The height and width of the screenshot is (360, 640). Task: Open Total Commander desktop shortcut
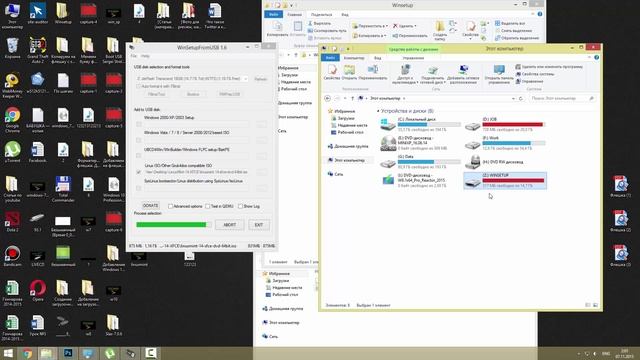pos(63,189)
